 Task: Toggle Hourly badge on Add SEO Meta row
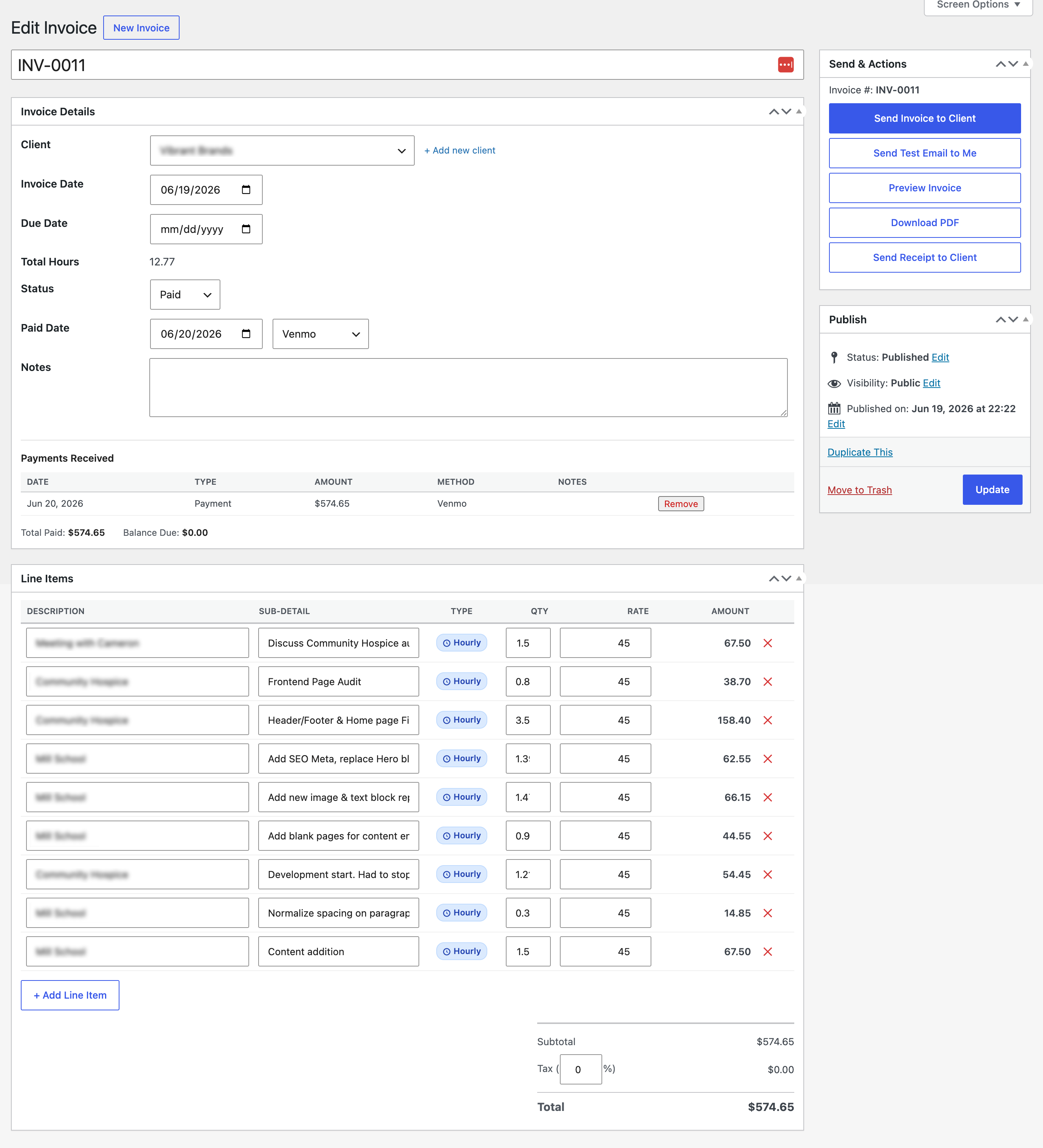click(462, 759)
